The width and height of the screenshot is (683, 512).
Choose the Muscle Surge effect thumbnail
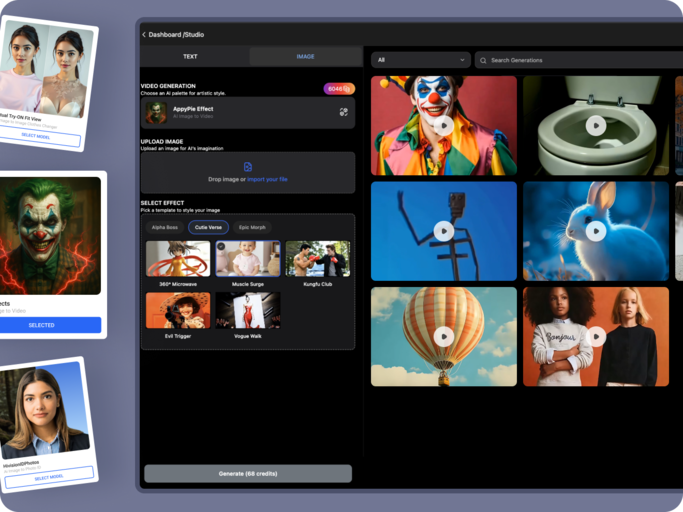click(x=248, y=259)
